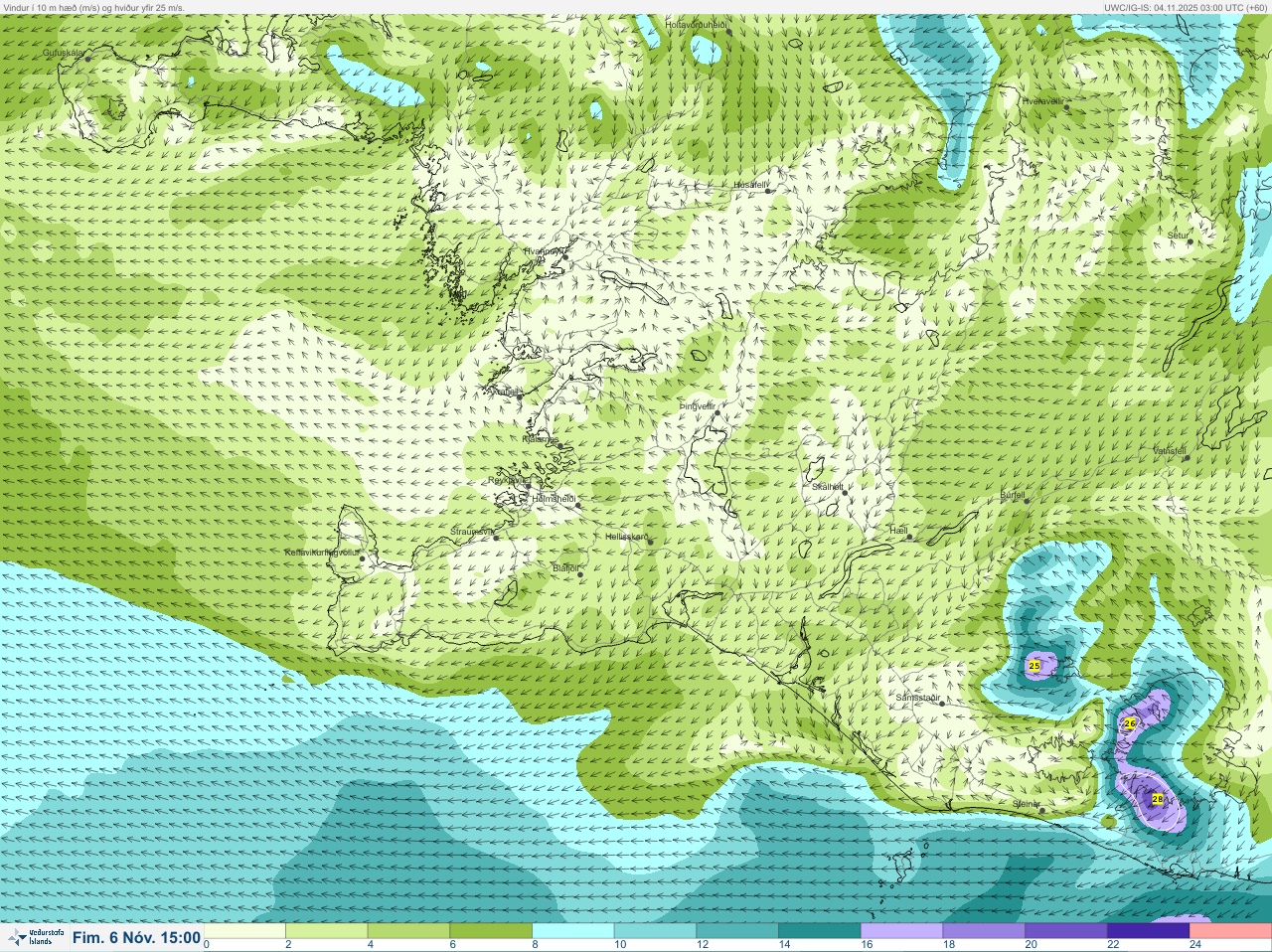Image resolution: width=1272 pixels, height=952 pixels.
Task: Click the Hólmsheiði station label
Action: click(555, 498)
